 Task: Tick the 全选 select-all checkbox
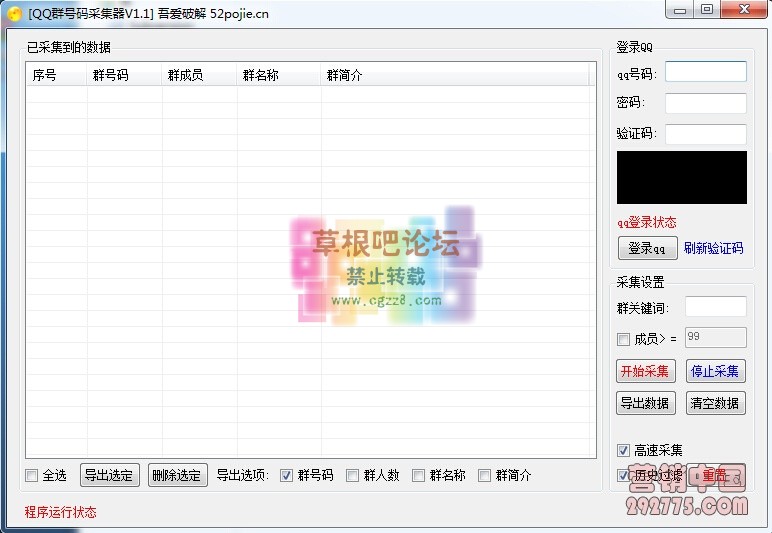coord(32,475)
